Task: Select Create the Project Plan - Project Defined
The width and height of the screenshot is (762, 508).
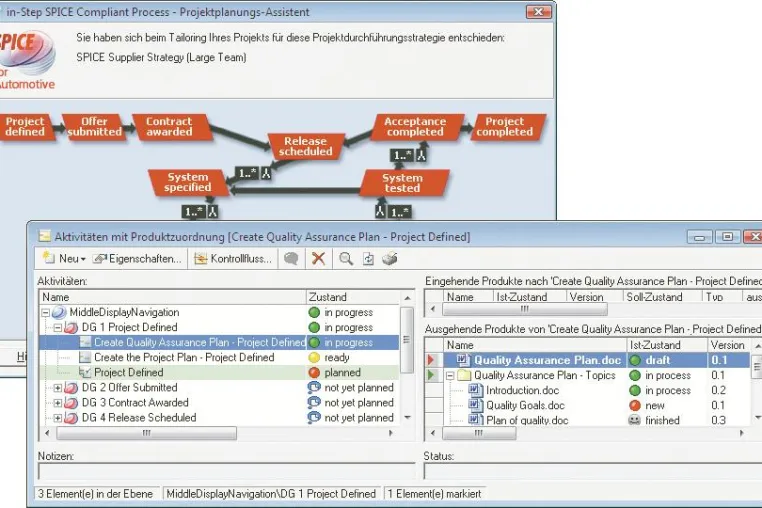Action: 184,357
